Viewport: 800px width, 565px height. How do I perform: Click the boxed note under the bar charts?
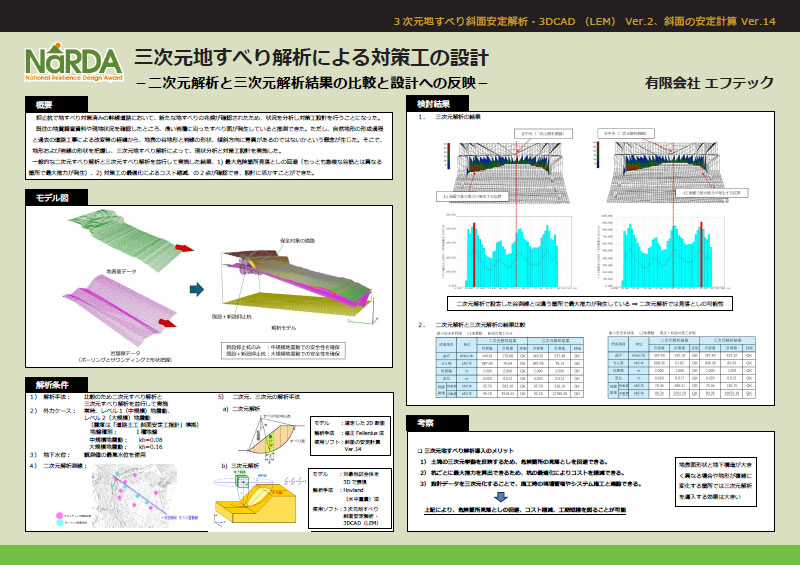click(x=590, y=303)
